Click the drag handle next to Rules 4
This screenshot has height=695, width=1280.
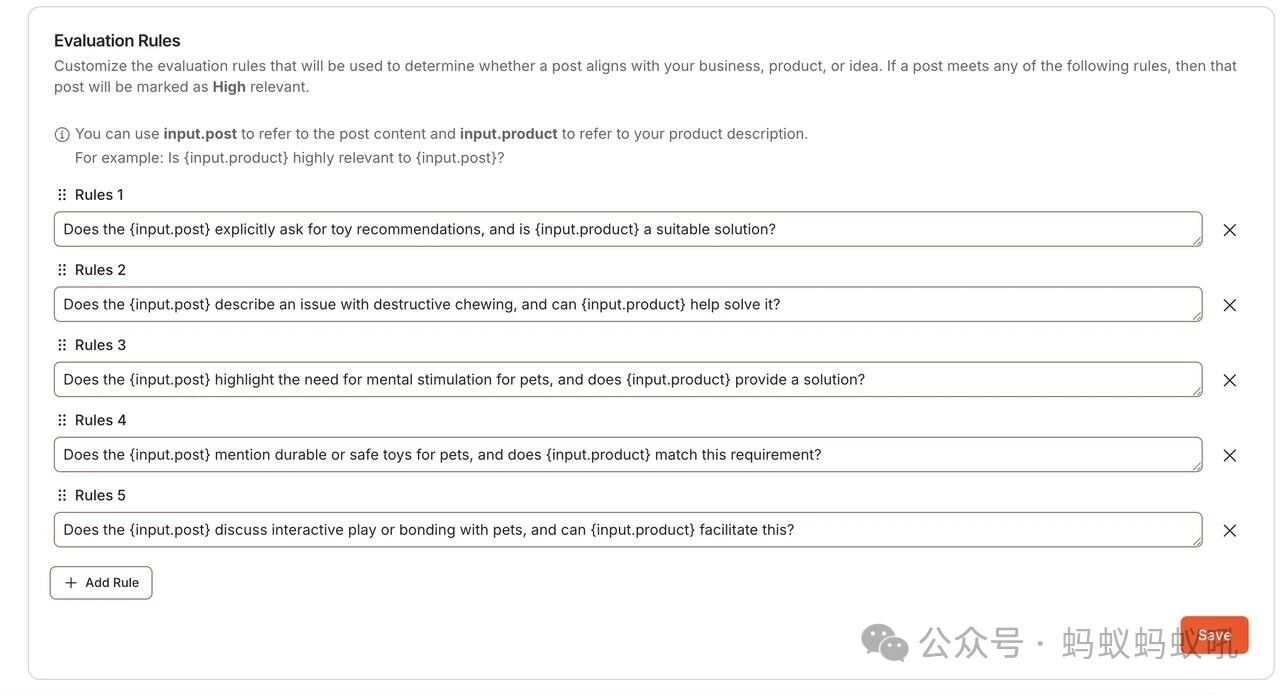(61, 419)
